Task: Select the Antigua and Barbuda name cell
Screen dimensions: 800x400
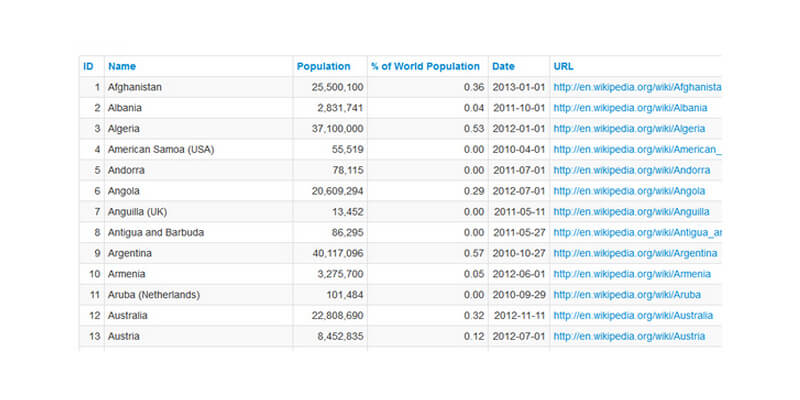Action: pos(156,233)
